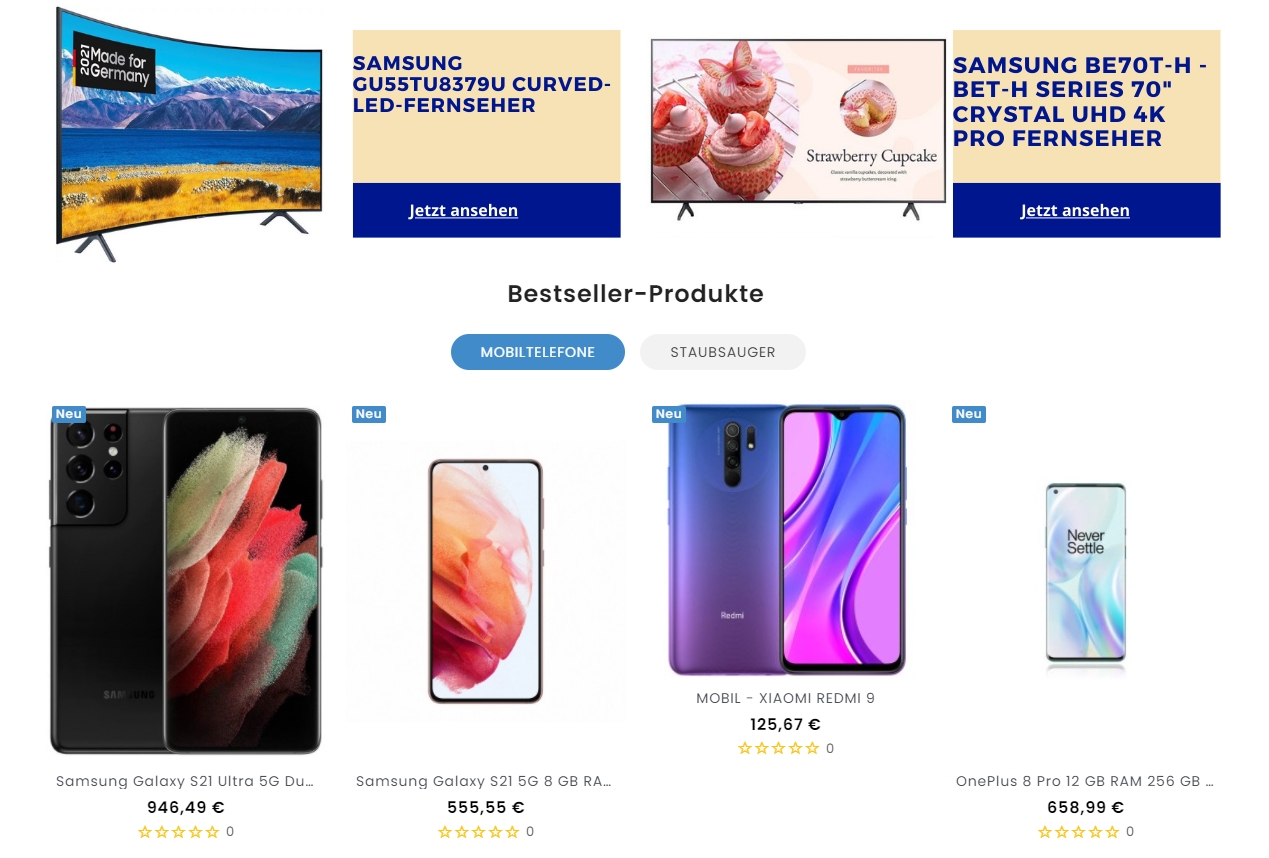Click the star rating under OnePlus 8 Pro
Viewport: 1269px width, 858px height.
[x=1079, y=831]
